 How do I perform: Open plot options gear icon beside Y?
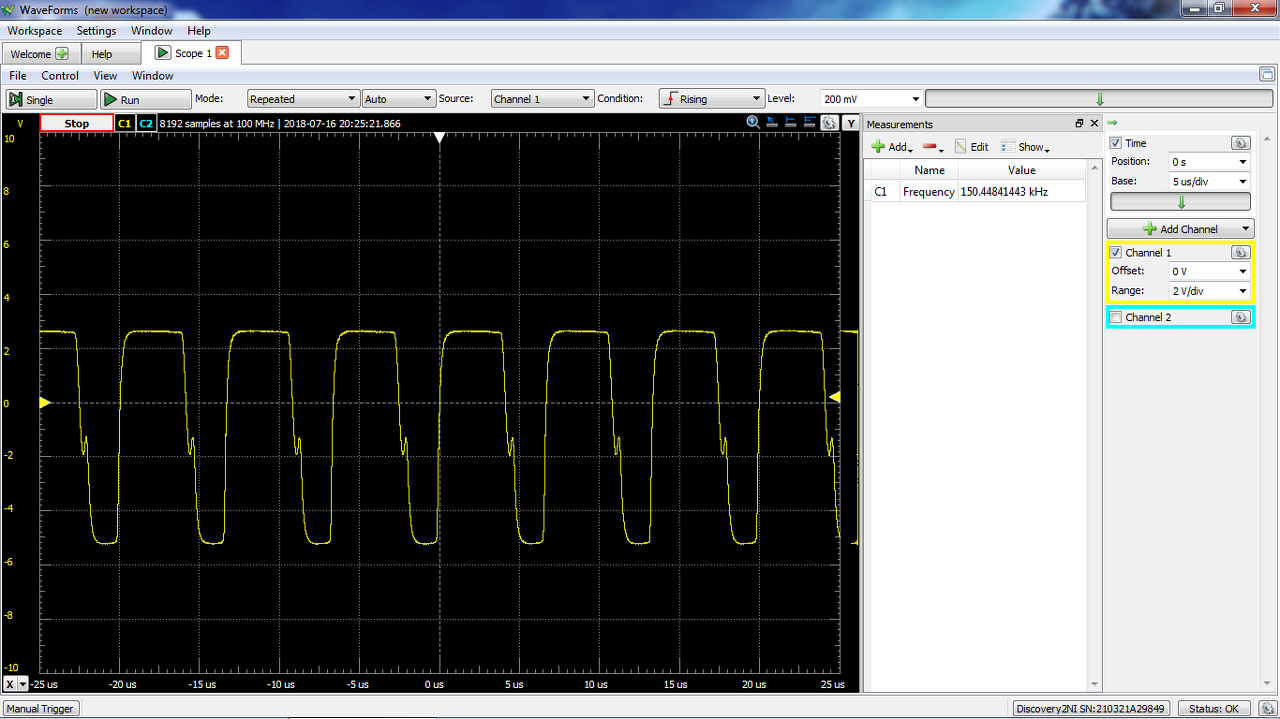(x=829, y=123)
